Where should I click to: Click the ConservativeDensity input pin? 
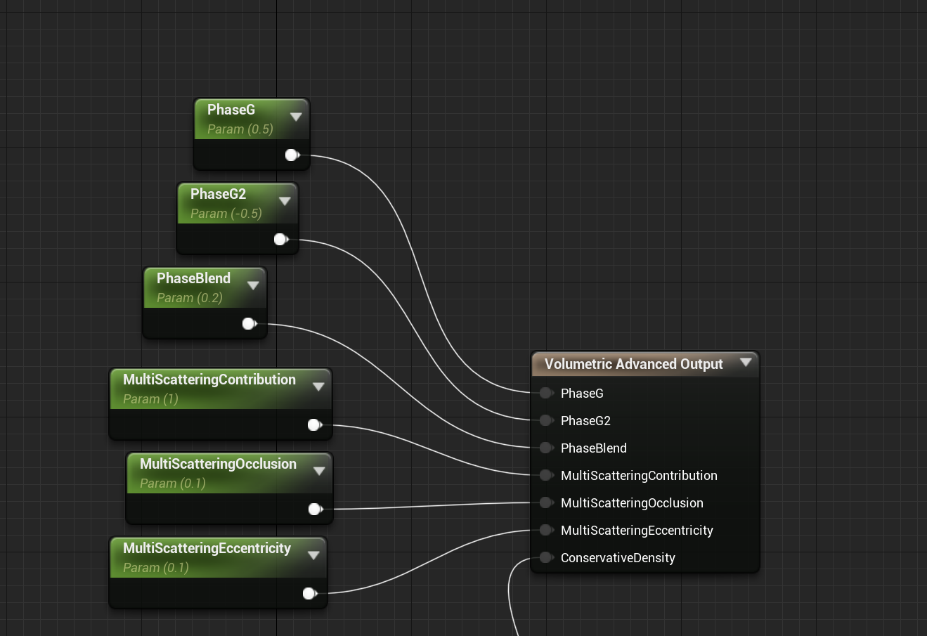(x=545, y=557)
